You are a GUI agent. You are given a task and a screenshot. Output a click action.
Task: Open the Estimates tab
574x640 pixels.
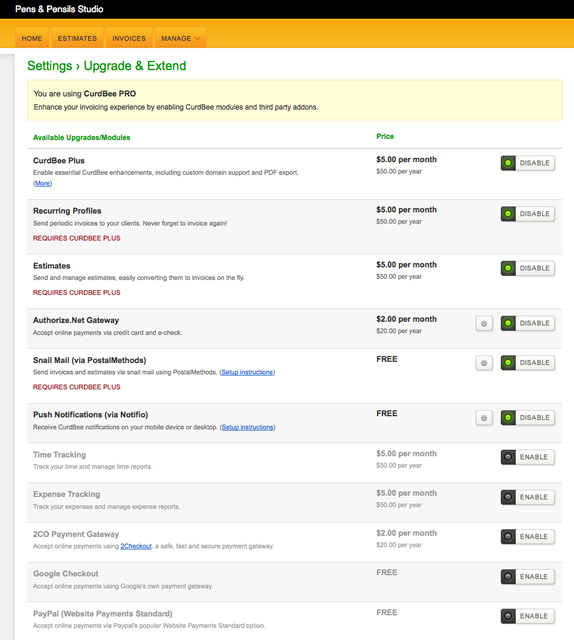tap(77, 38)
